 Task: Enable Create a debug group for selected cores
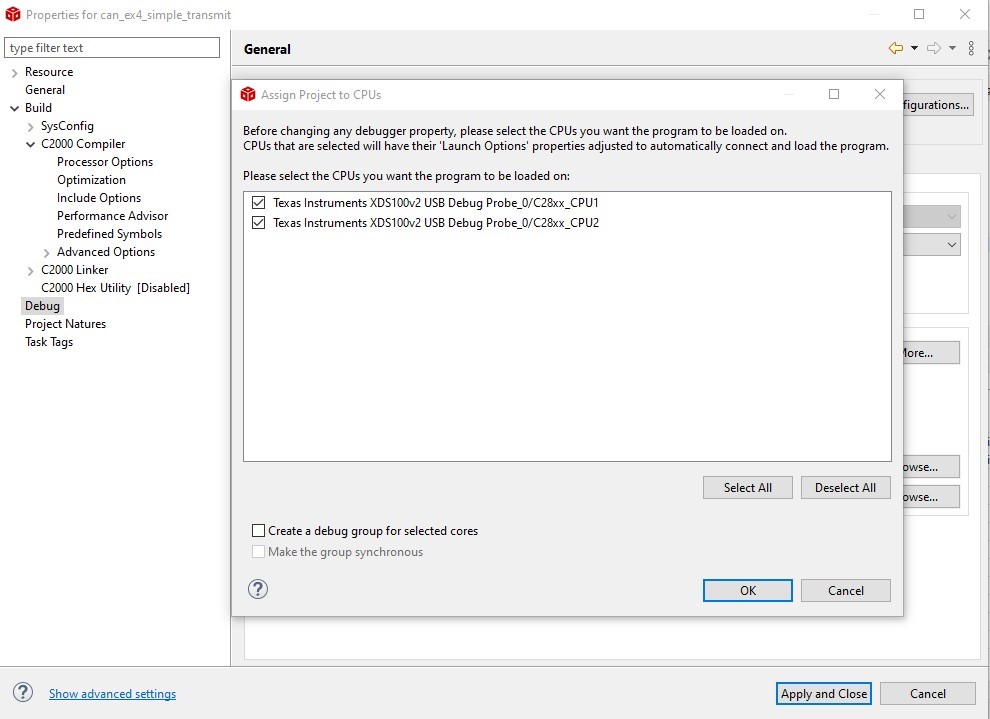click(258, 530)
